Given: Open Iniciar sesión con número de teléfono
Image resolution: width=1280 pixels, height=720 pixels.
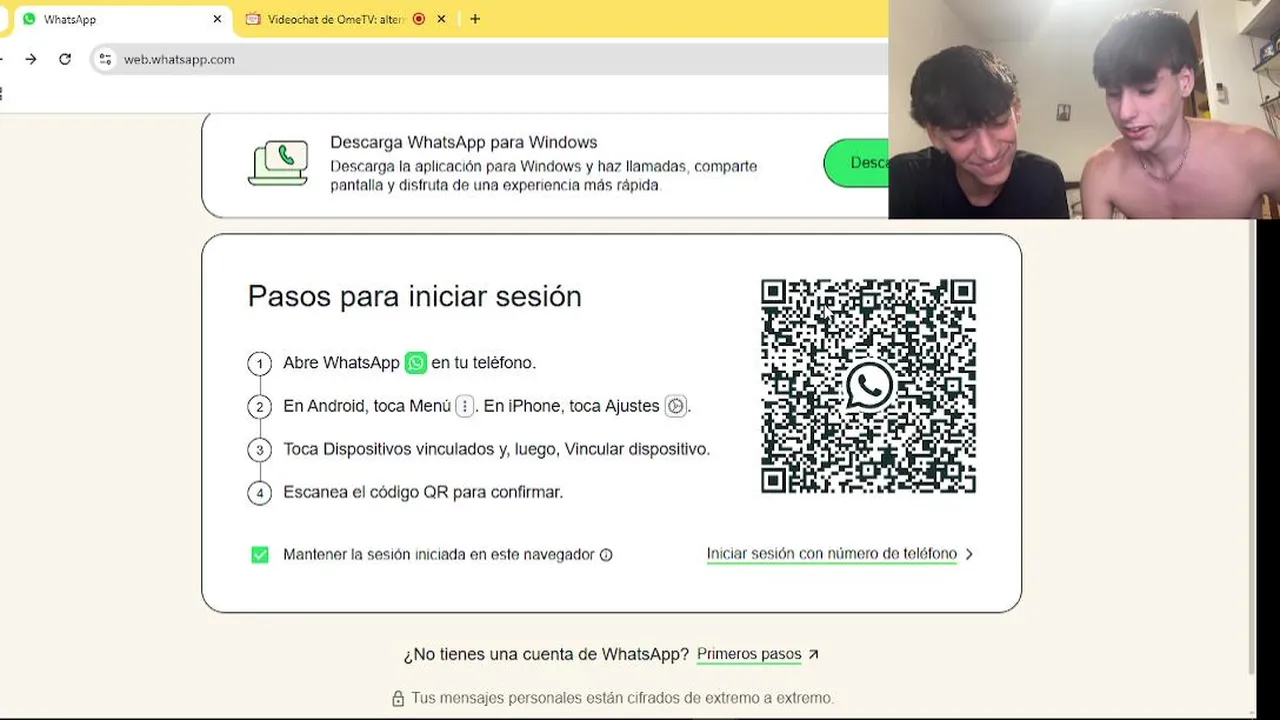Looking at the screenshot, I should [832, 554].
